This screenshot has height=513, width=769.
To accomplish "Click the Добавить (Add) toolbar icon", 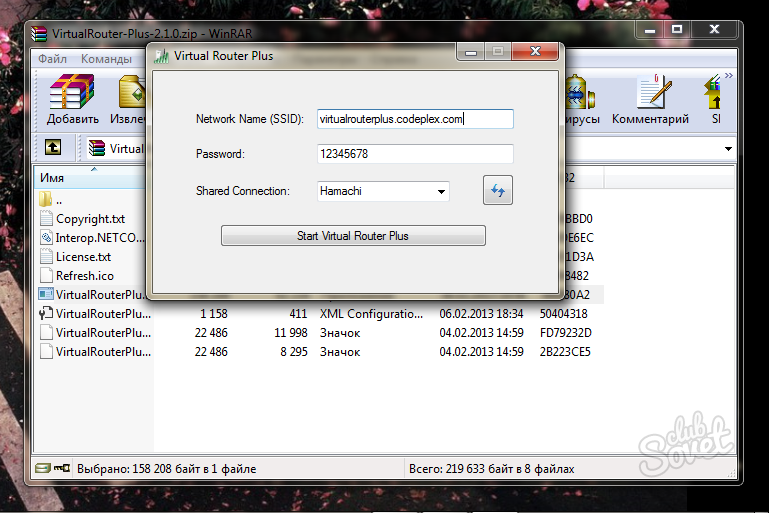I will click(x=71, y=95).
